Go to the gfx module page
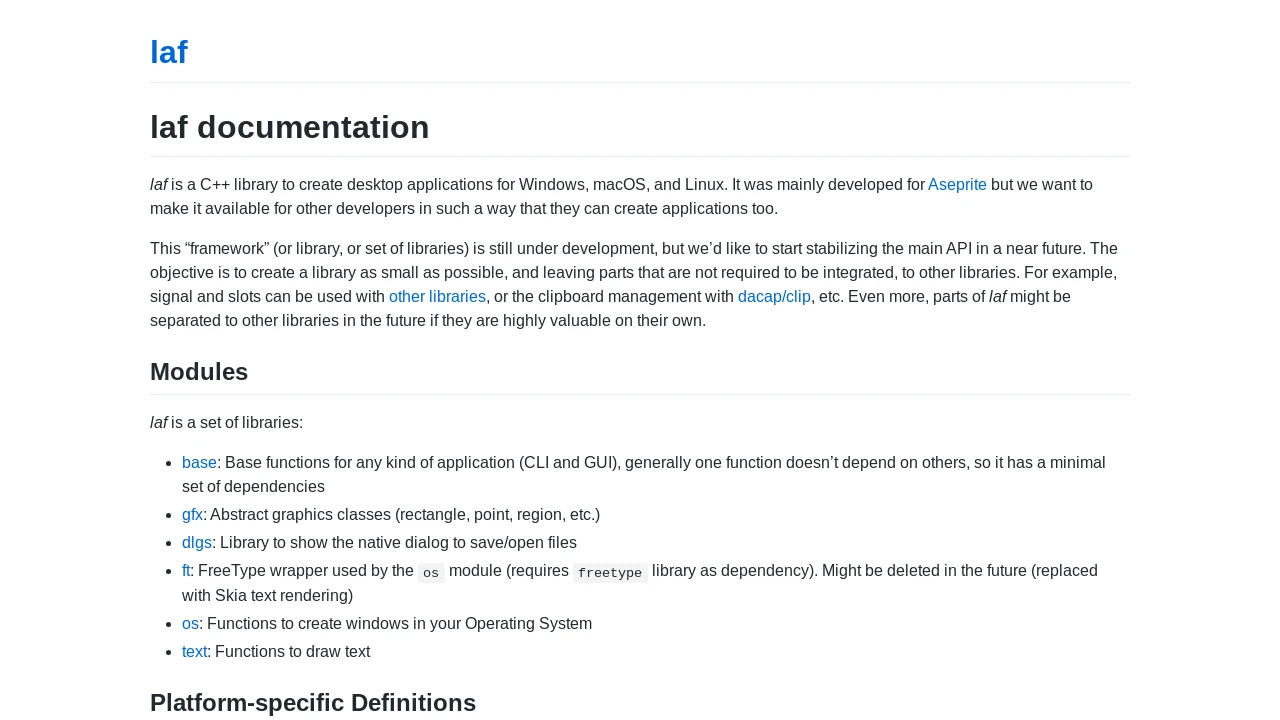Image resolution: width=1280 pixels, height=720 pixels. 192,515
